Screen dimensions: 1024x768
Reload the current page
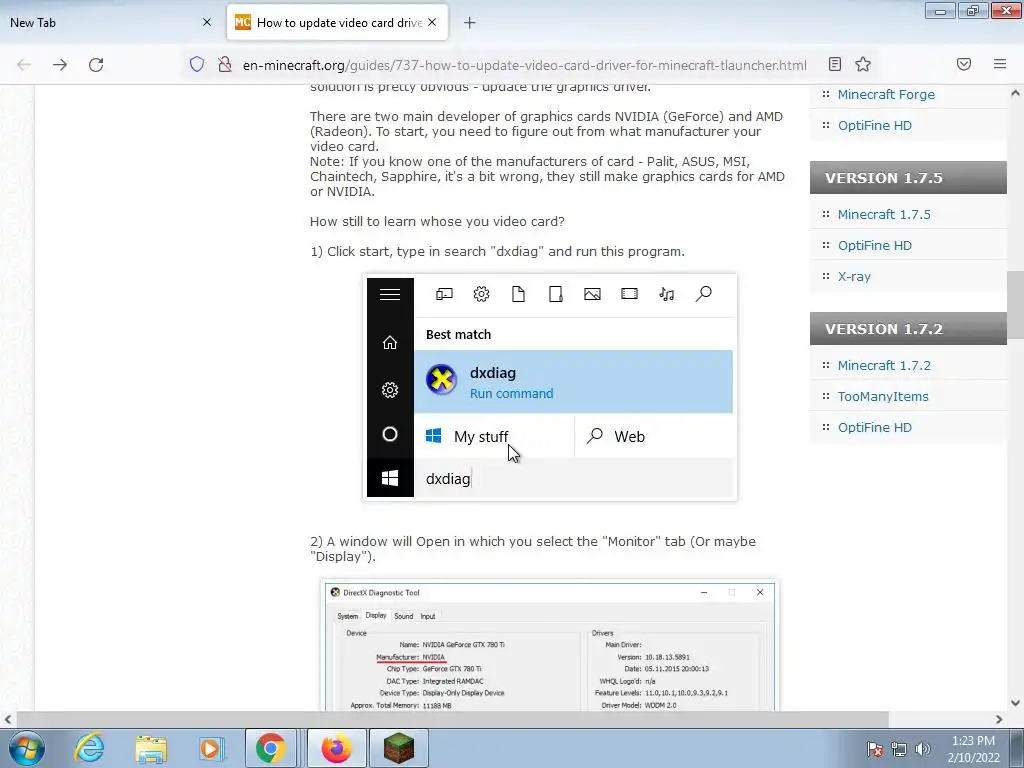coord(96,65)
